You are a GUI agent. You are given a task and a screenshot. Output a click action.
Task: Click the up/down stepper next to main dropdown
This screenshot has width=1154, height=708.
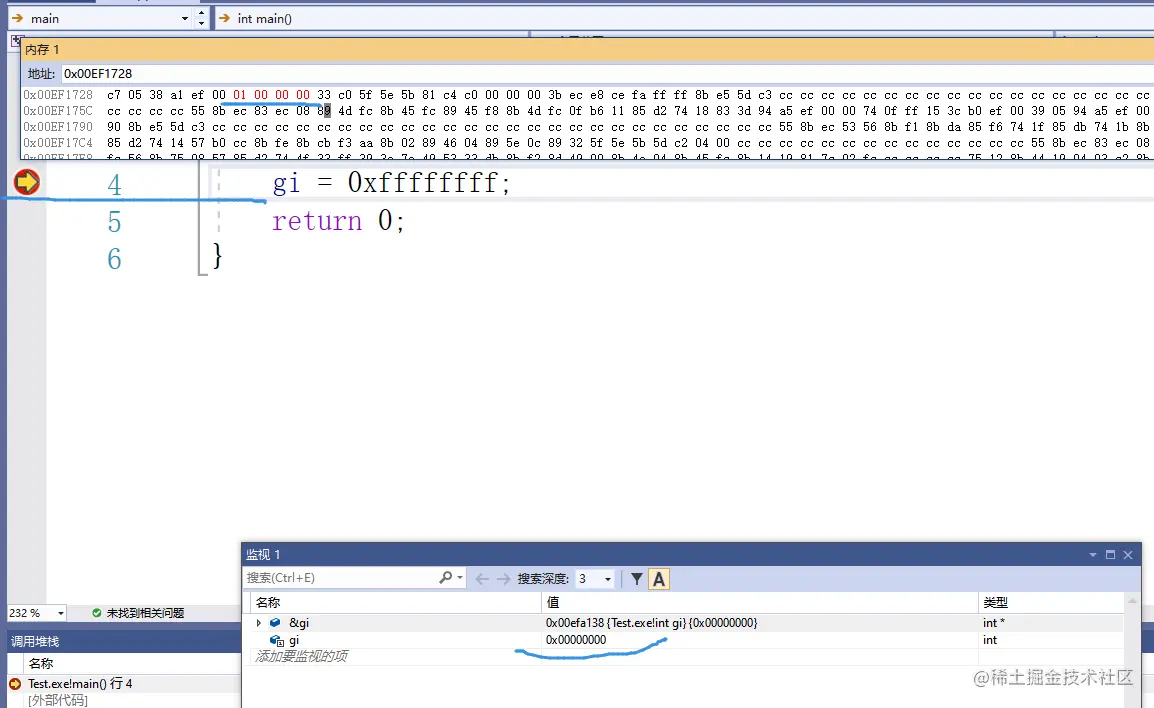click(x=202, y=18)
